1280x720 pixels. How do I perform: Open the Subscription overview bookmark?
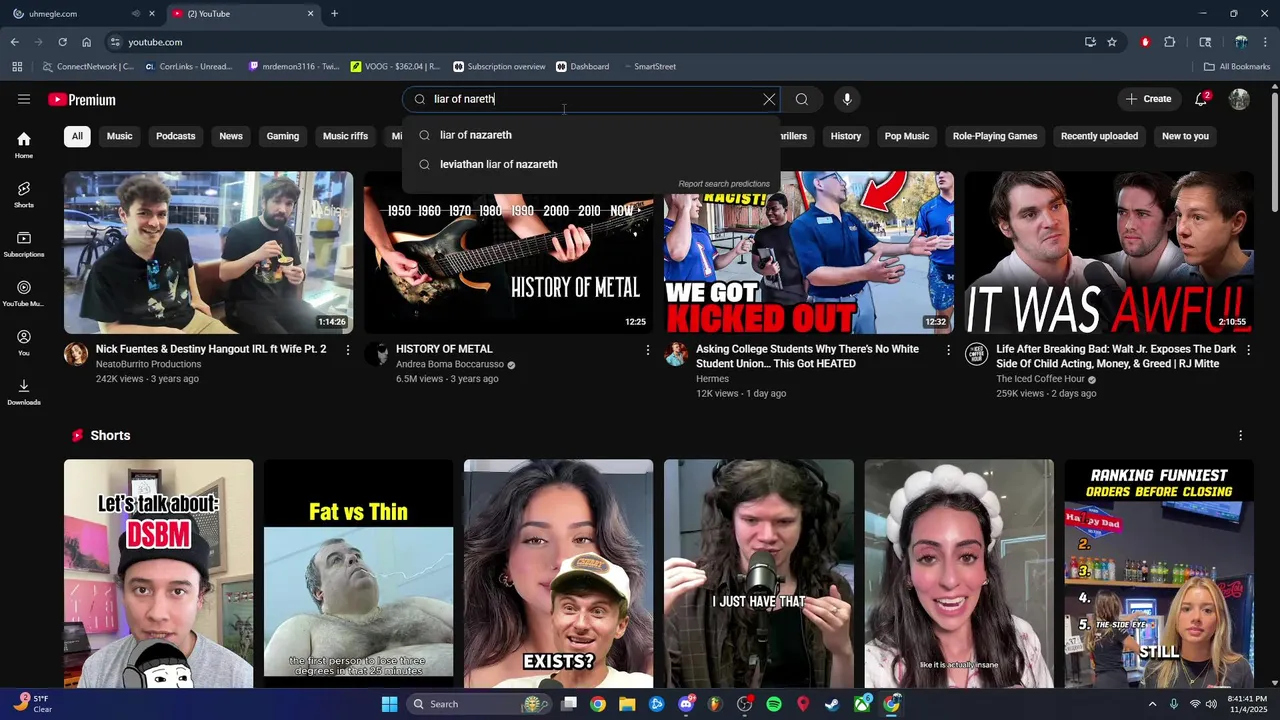(499, 66)
